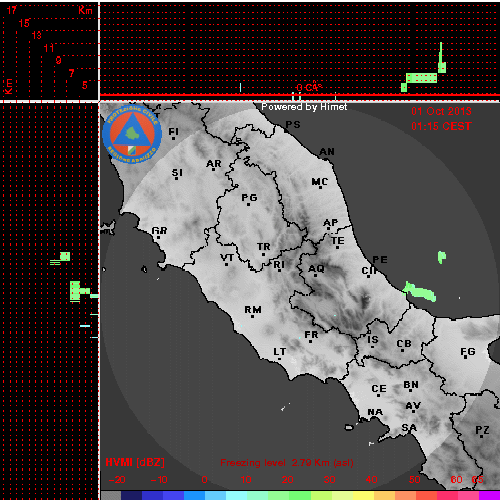500x500 pixels.
Task: Click the '-10' dBZ scale value
Action: [159, 480]
